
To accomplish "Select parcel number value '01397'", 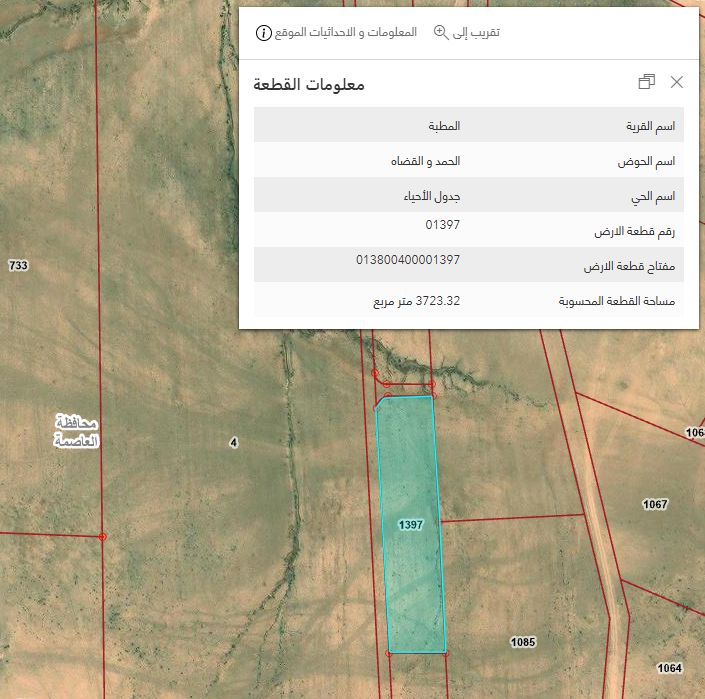I will tap(442, 225).
